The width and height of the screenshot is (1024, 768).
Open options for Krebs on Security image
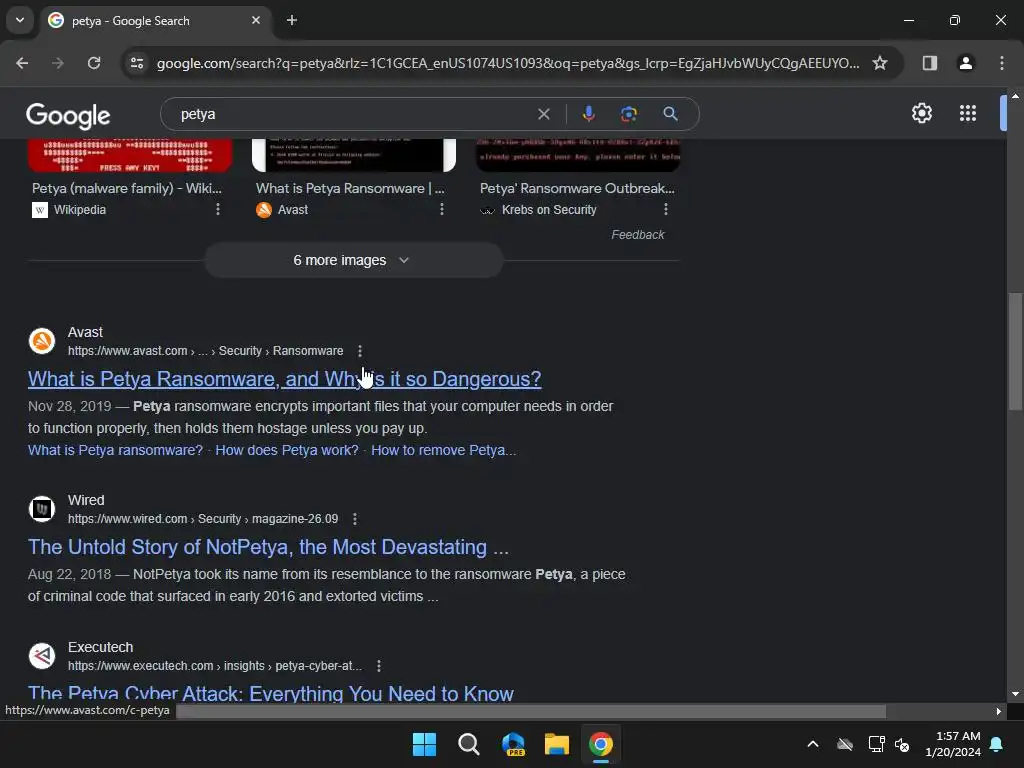[x=665, y=210]
